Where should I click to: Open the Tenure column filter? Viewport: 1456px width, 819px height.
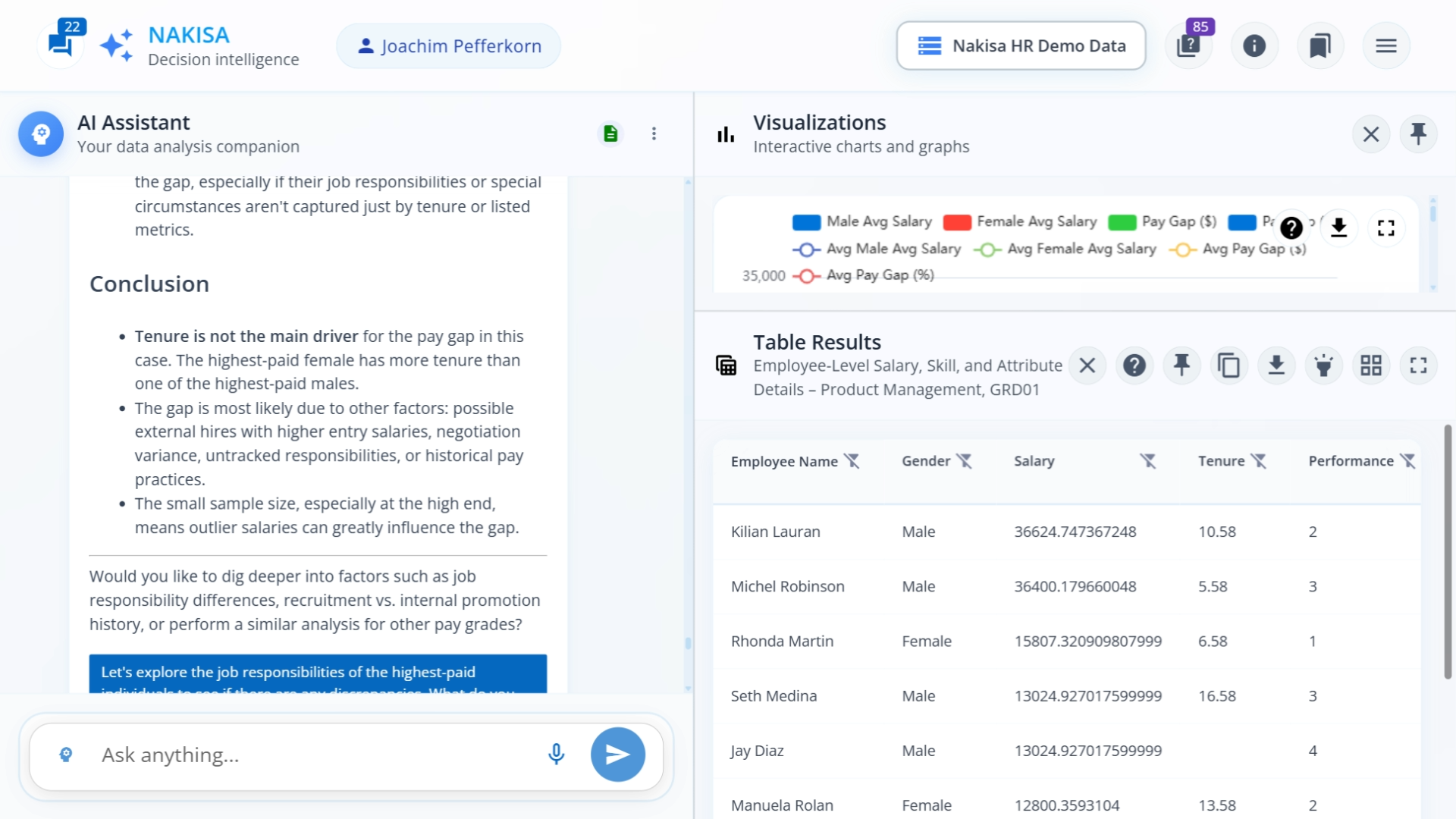pos(1260,460)
